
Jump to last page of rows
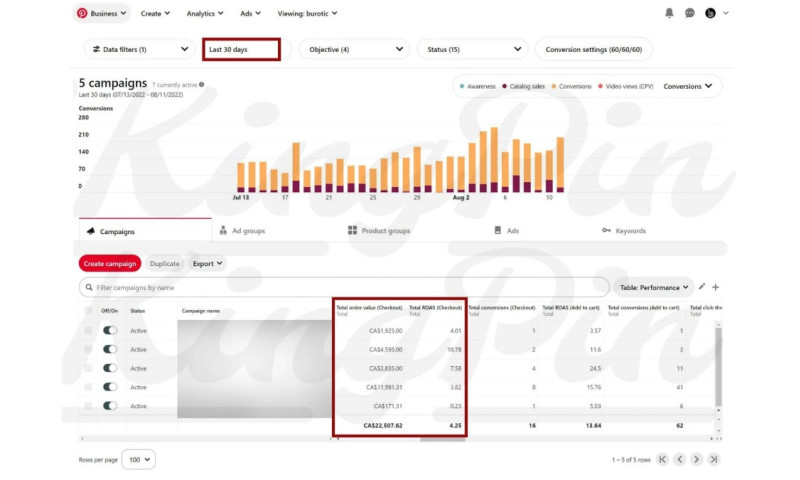pyautogui.click(x=713, y=459)
